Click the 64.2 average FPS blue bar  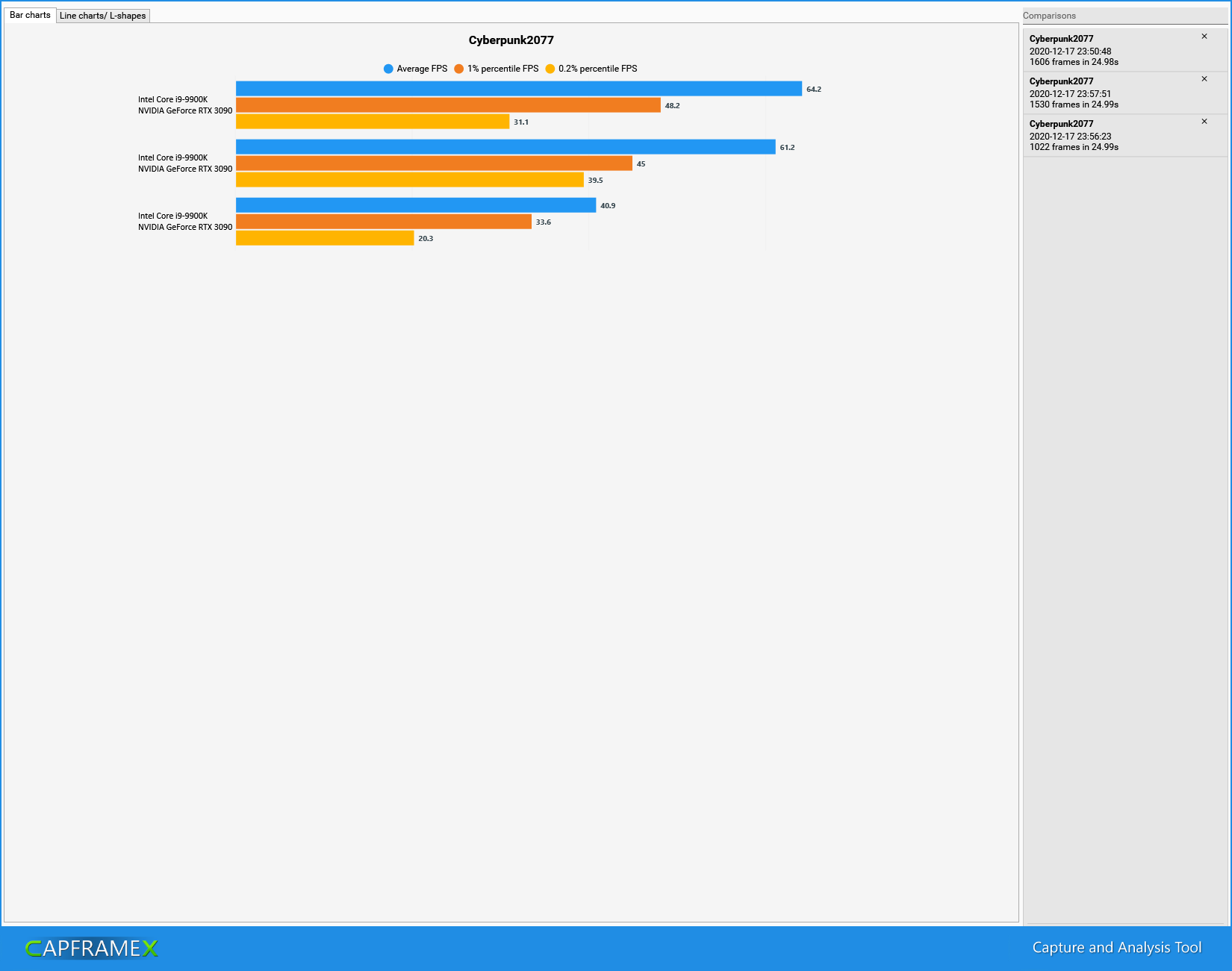coord(519,89)
